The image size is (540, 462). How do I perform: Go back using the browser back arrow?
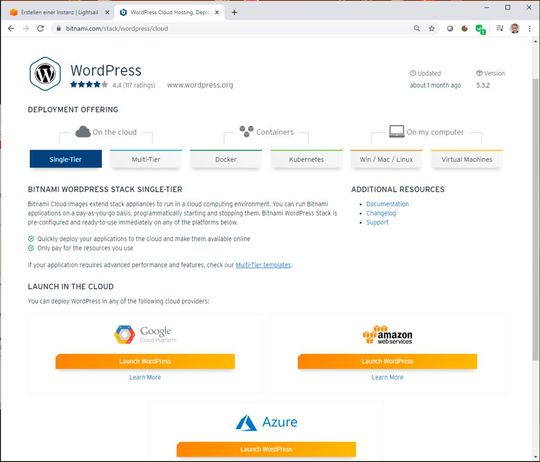(11, 29)
